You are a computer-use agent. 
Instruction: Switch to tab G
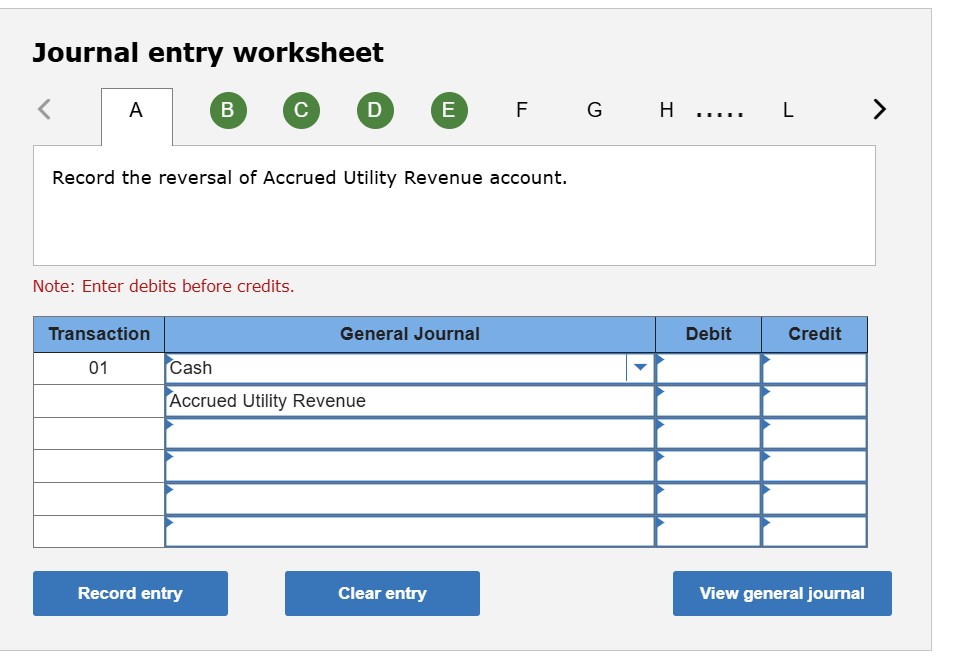tap(594, 110)
